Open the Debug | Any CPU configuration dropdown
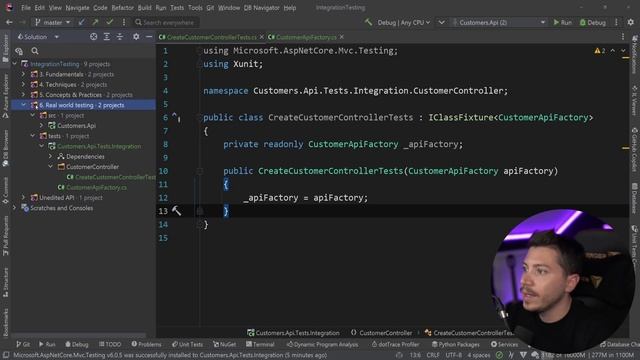 [404, 22]
